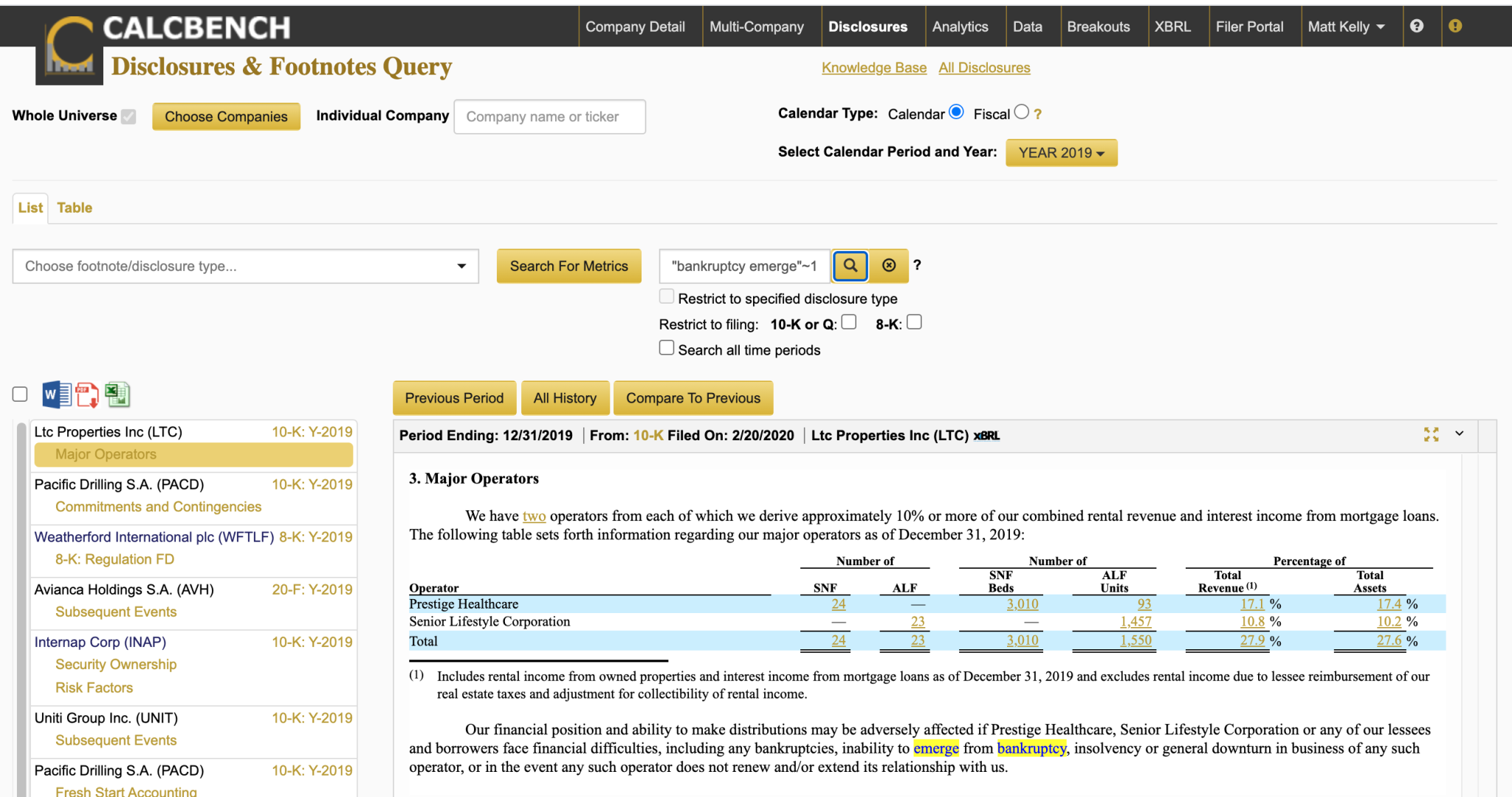Open the Knowledge Base link
The width and height of the screenshot is (1512, 797).
point(873,68)
